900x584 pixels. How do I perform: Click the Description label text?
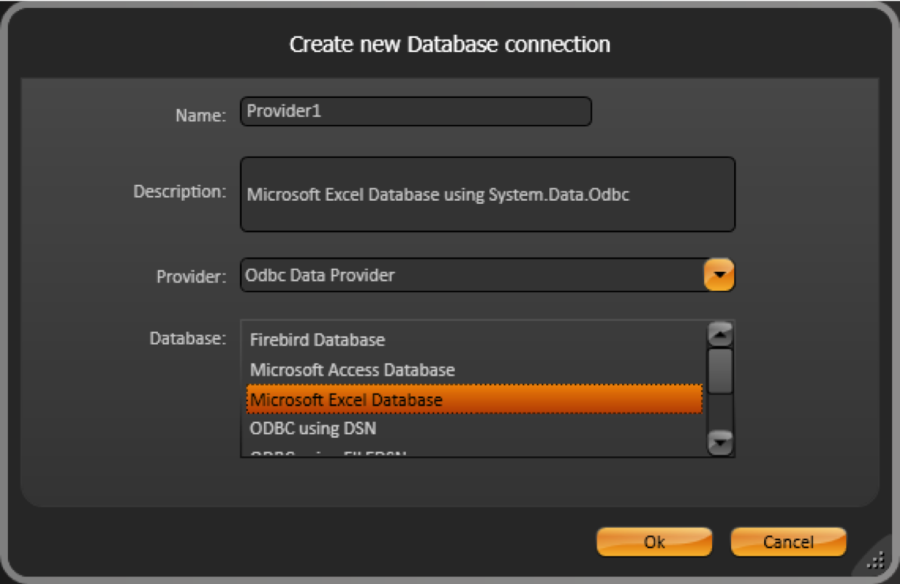[180, 191]
